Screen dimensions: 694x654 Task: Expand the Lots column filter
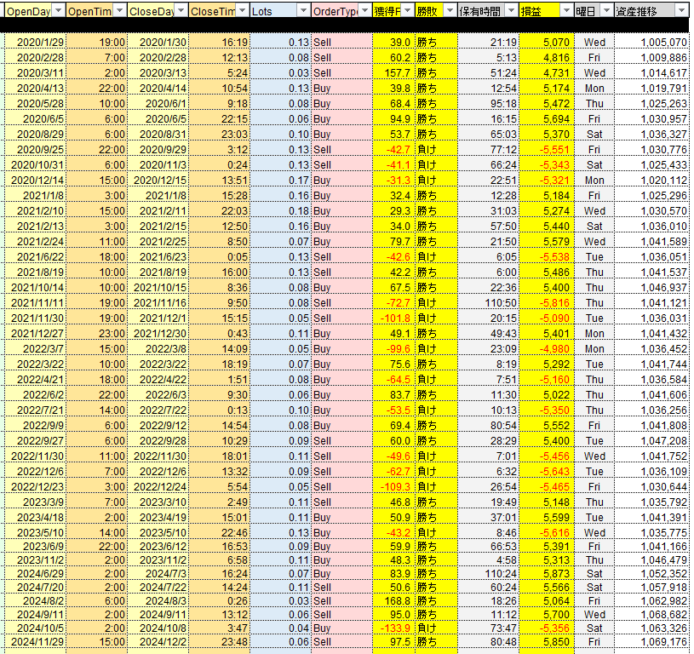[303, 9]
